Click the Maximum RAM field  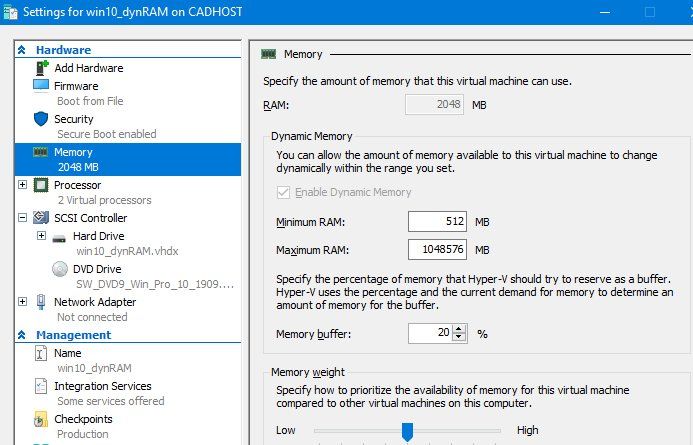437,249
